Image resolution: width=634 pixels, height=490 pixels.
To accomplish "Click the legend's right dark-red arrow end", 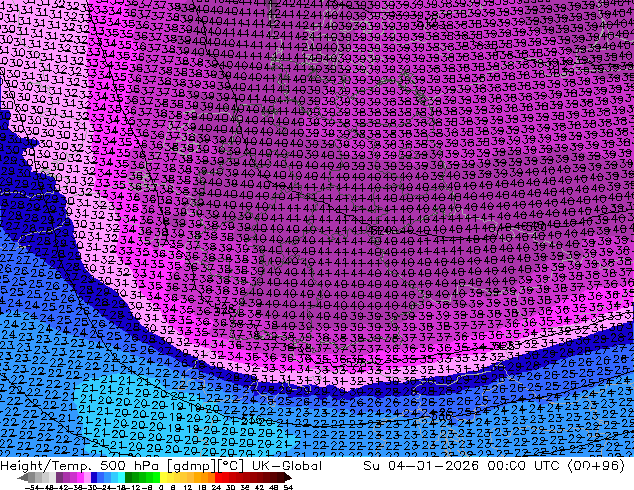I will (287, 477).
